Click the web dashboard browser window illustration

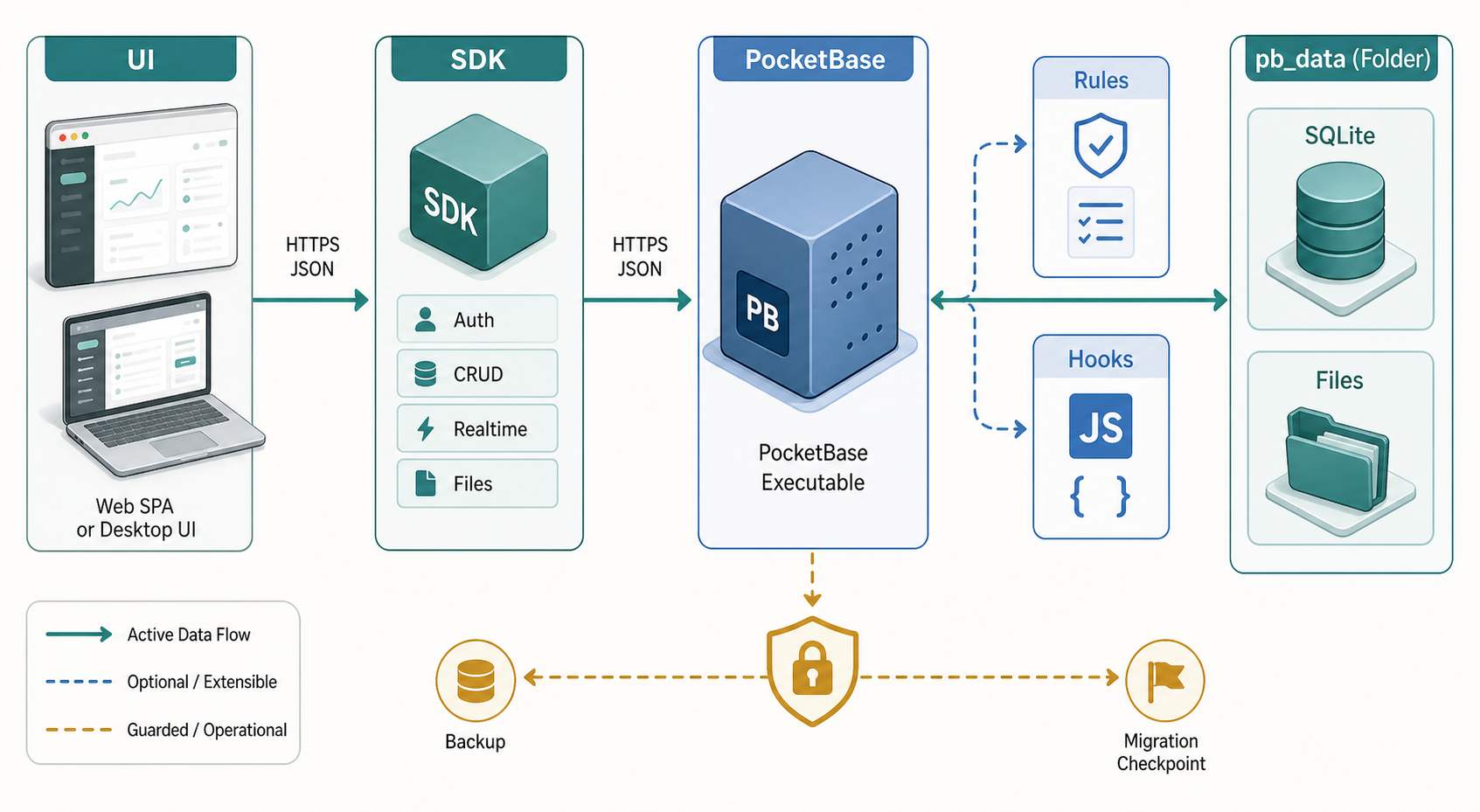142,196
